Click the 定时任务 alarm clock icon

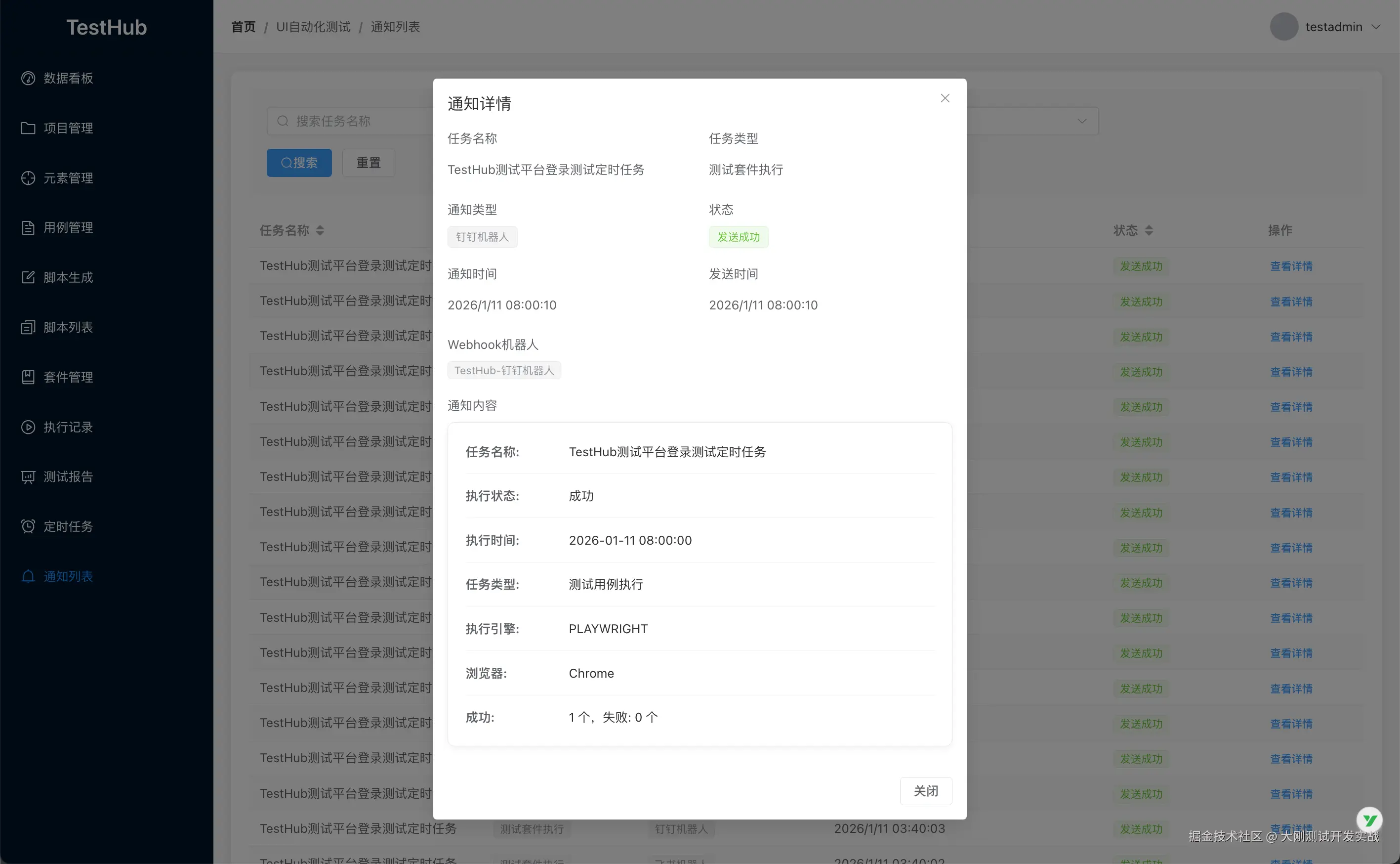(x=28, y=526)
